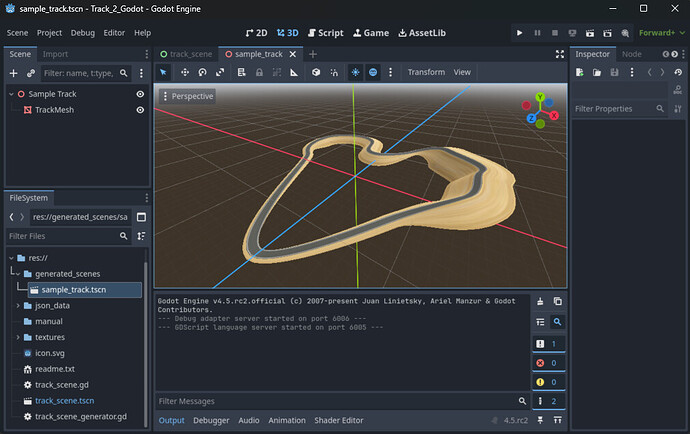This screenshot has width=690, height=434.
Task: Expand the json_data folder
Action: pyautogui.click(x=18, y=305)
